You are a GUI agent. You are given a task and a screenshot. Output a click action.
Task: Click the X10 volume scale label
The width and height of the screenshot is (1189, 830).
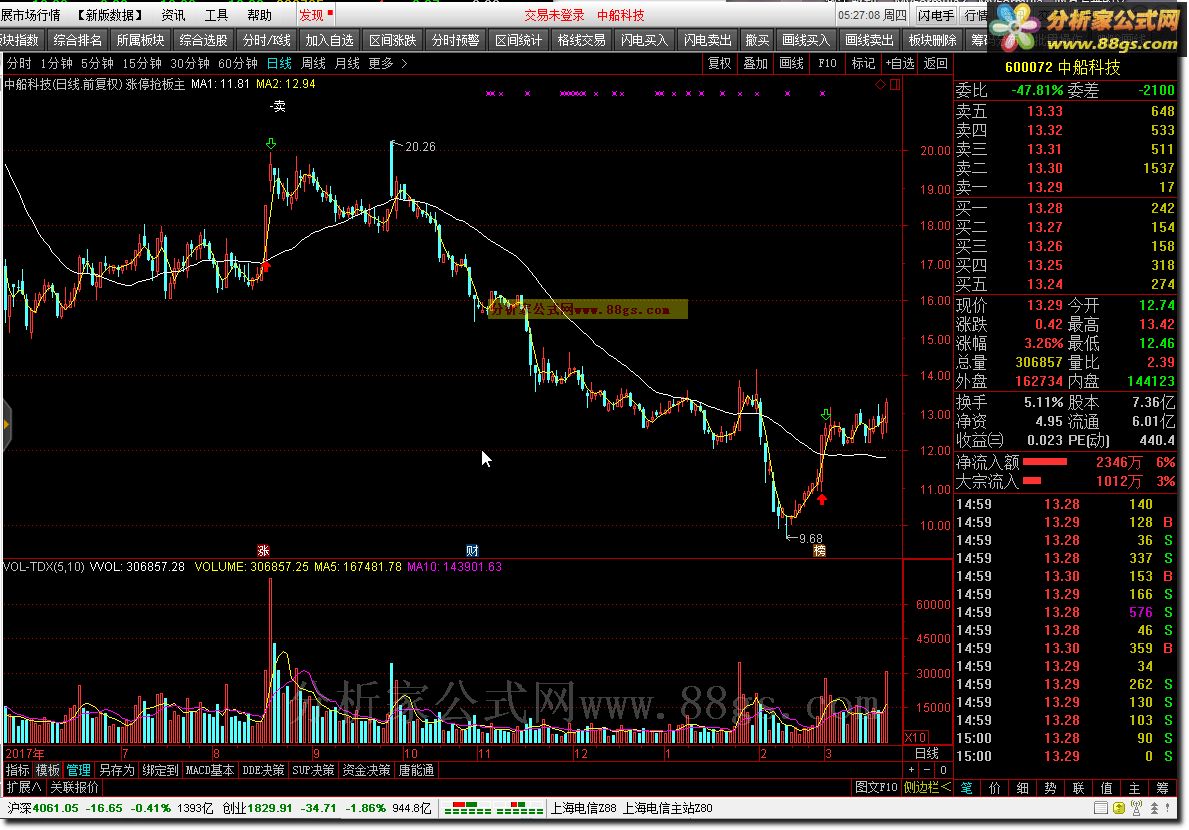(x=915, y=738)
